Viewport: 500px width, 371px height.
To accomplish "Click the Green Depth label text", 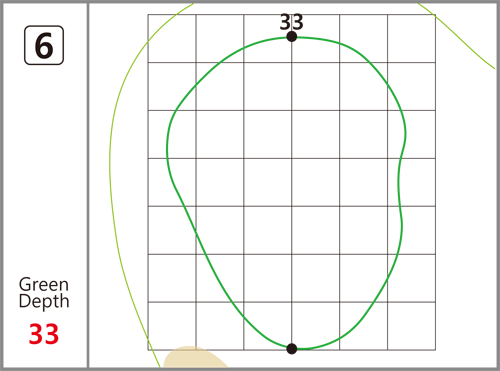I will point(44,293).
